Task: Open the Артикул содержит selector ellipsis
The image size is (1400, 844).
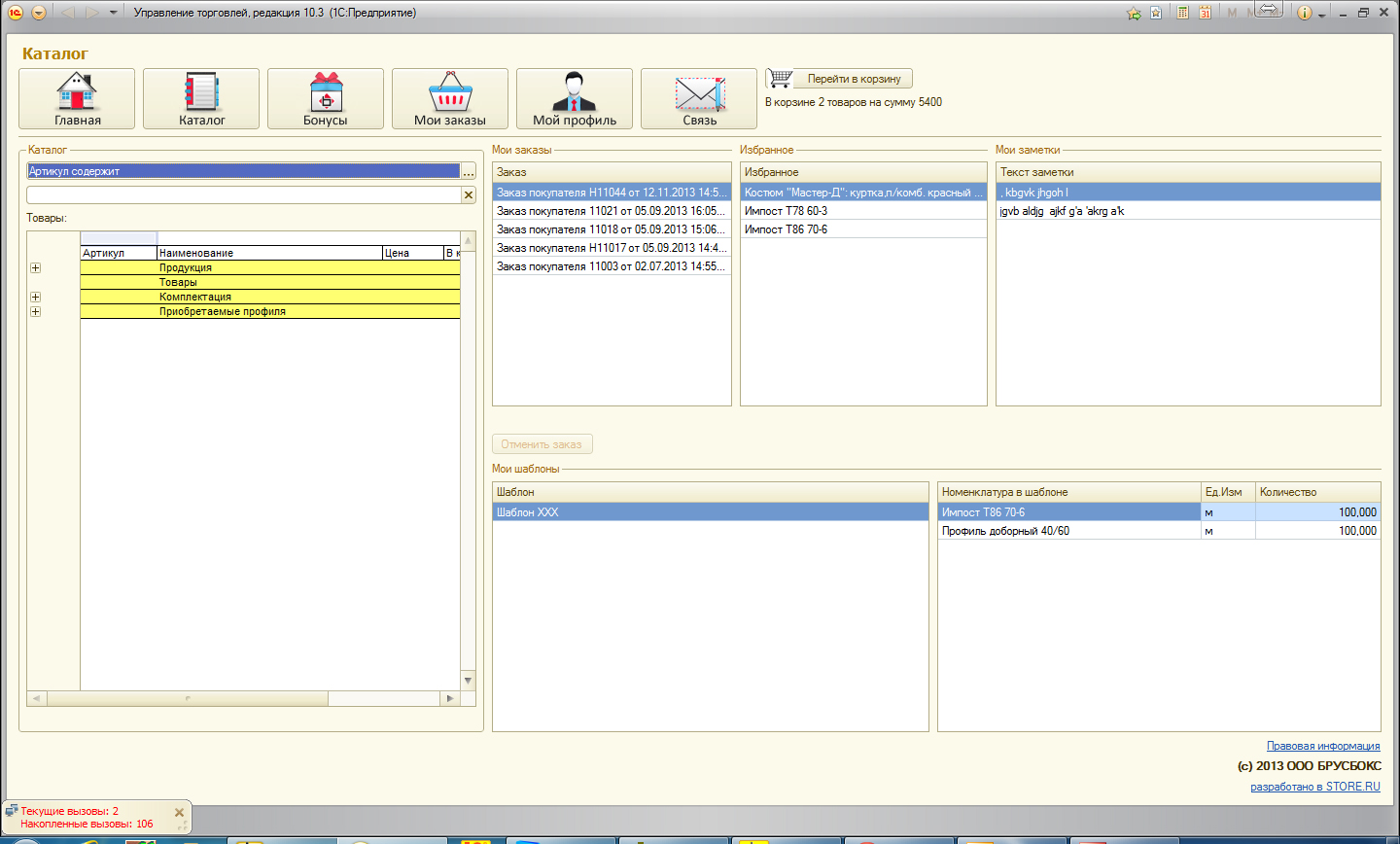Action: coord(469,171)
